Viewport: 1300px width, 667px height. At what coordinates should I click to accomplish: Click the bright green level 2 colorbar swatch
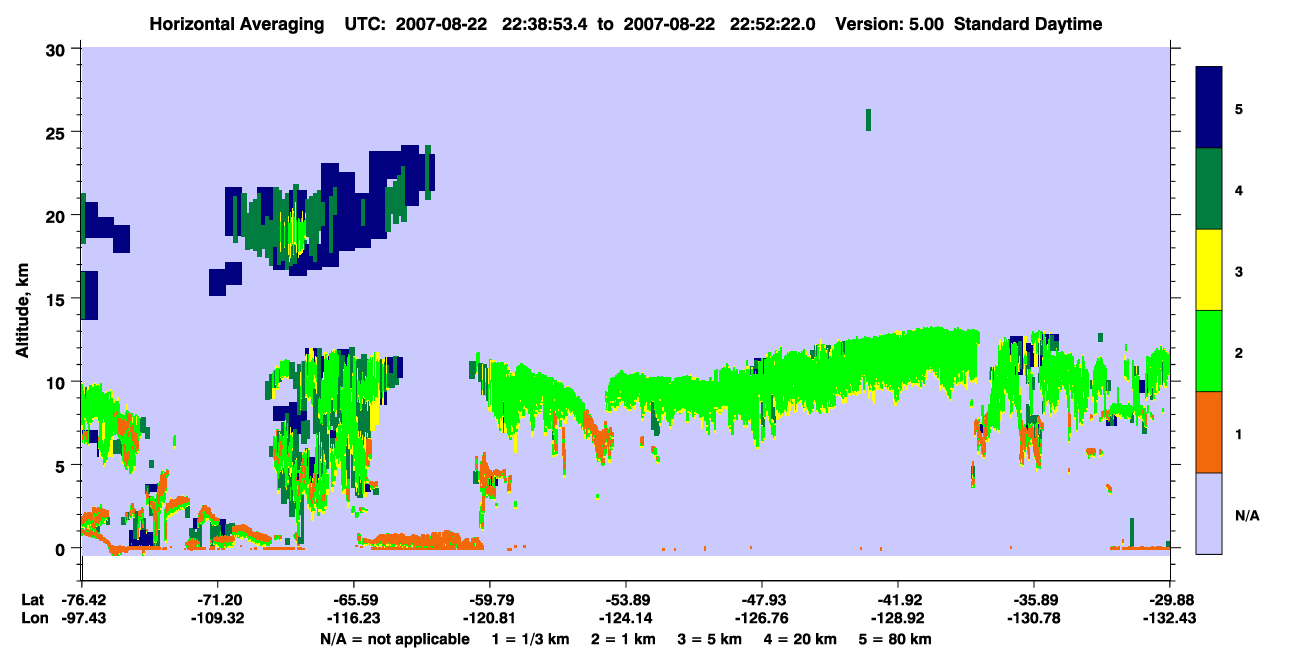point(1209,351)
